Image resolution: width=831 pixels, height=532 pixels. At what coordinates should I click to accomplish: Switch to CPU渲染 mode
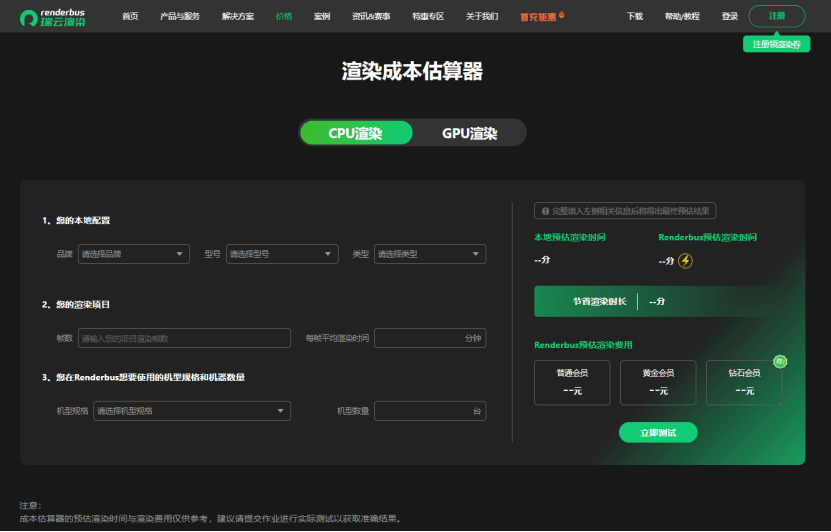pos(356,133)
